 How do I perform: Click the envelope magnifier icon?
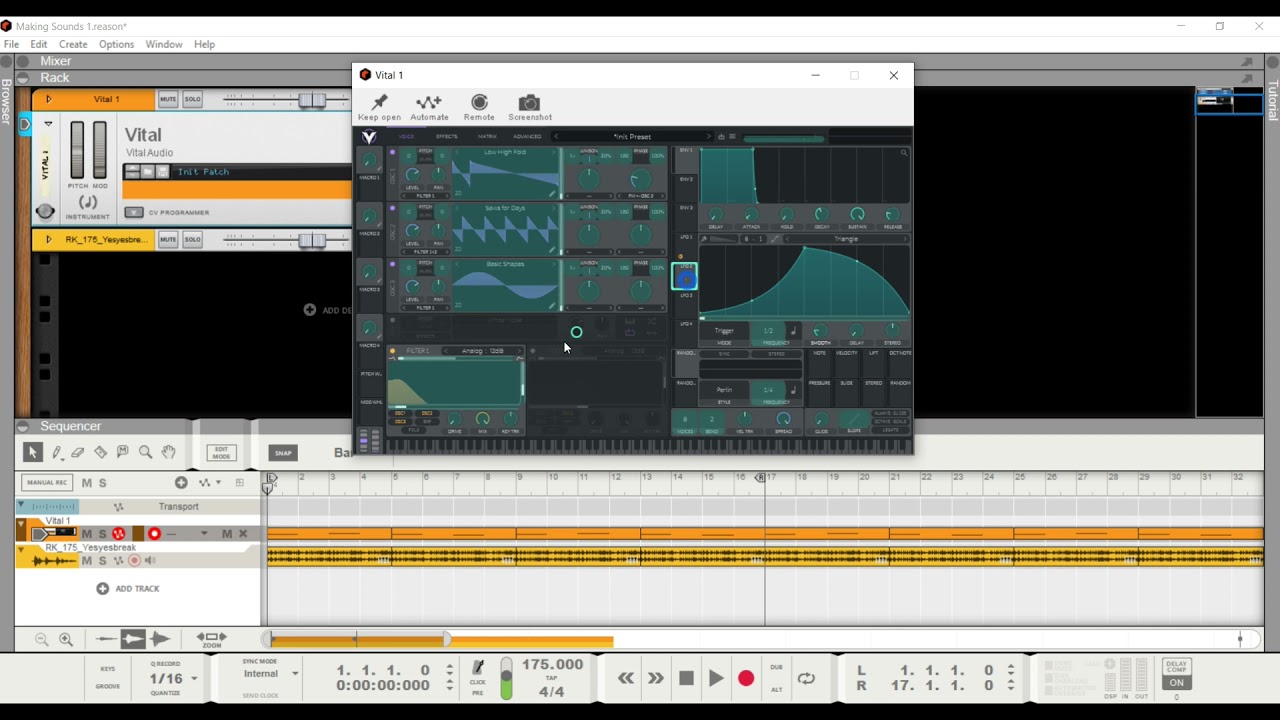pyautogui.click(x=904, y=153)
